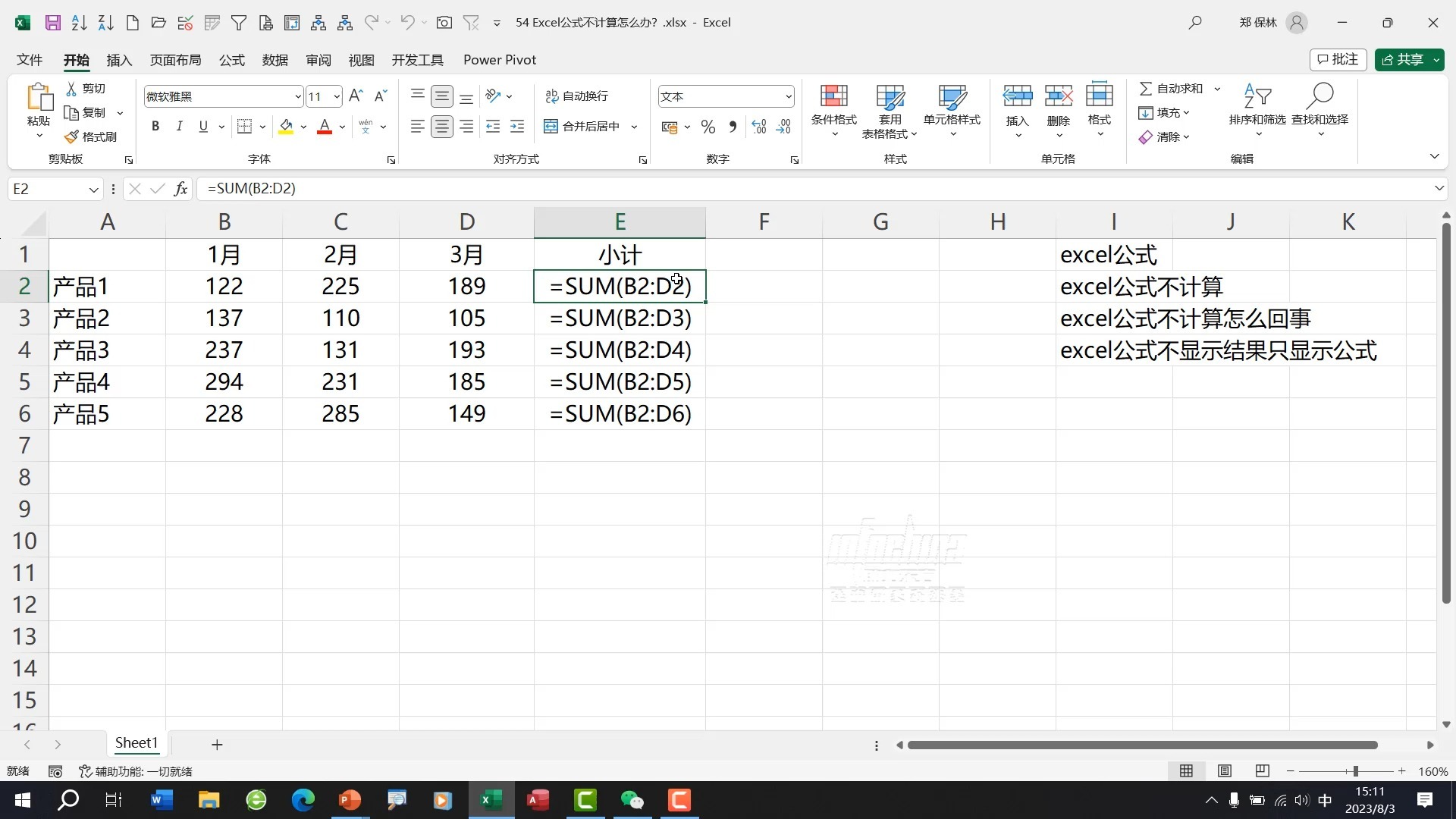Click the Save icon in quick access toolbar
The width and height of the screenshot is (1456, 819).
[52, 23]
